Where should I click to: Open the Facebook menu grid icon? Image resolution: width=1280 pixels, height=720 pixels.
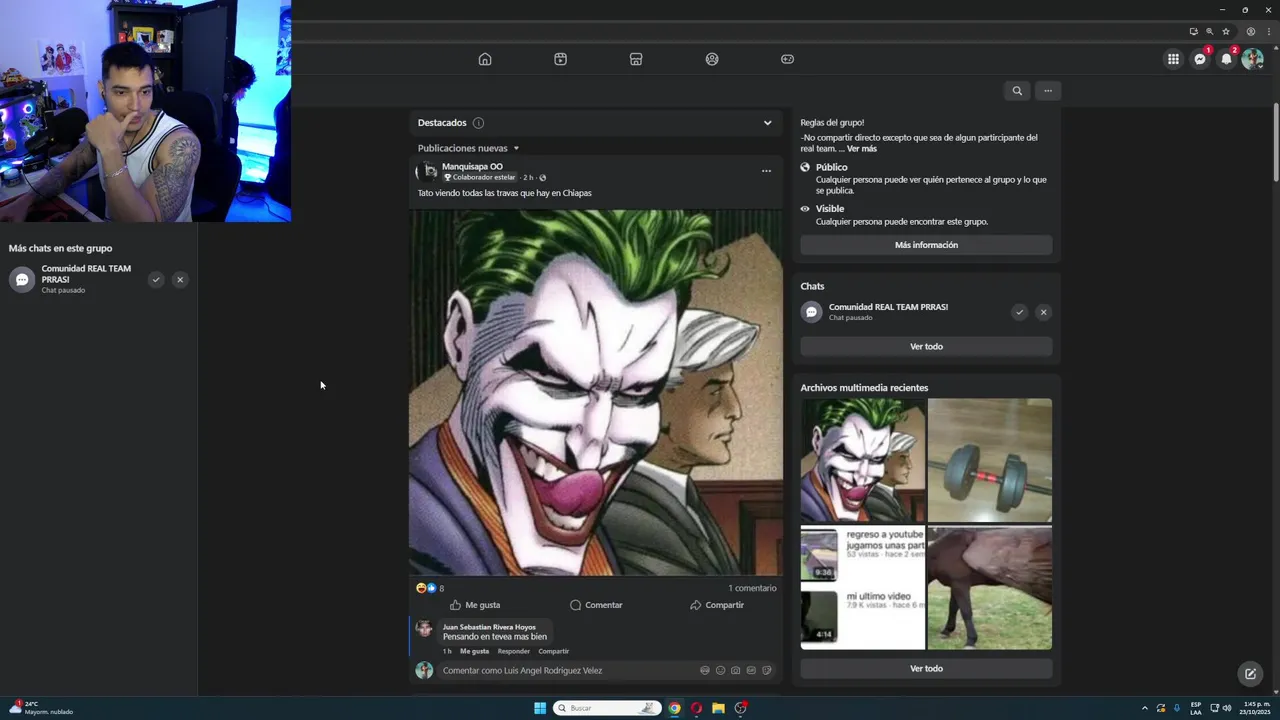click(1173, 59)
